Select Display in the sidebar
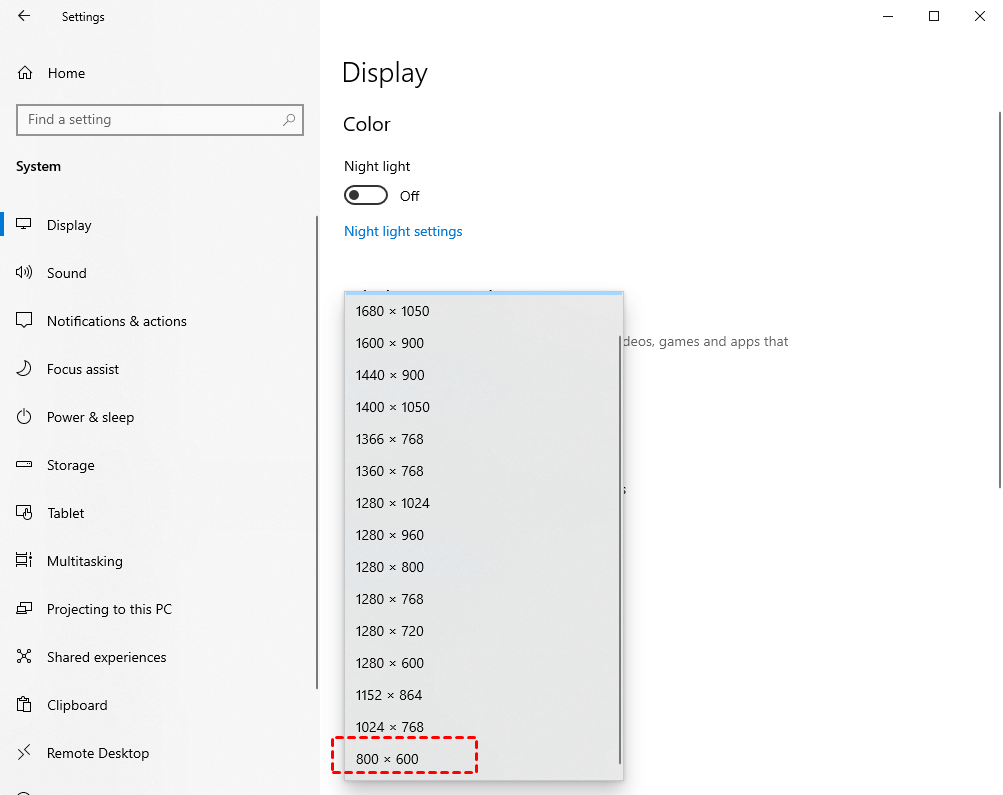1003x795 pixels. pos(67,225)
